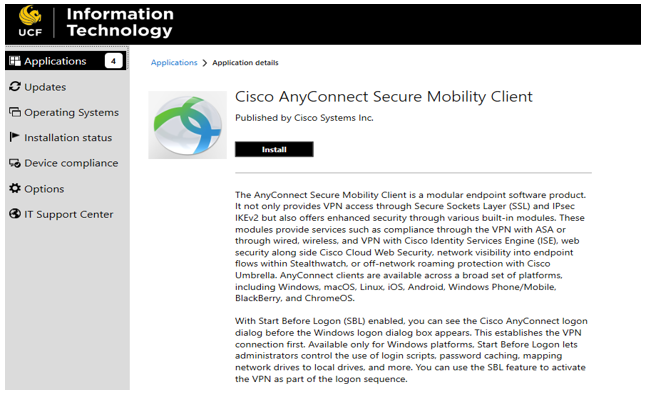Click the Updates refresh arrows icon

pos(15,87)
